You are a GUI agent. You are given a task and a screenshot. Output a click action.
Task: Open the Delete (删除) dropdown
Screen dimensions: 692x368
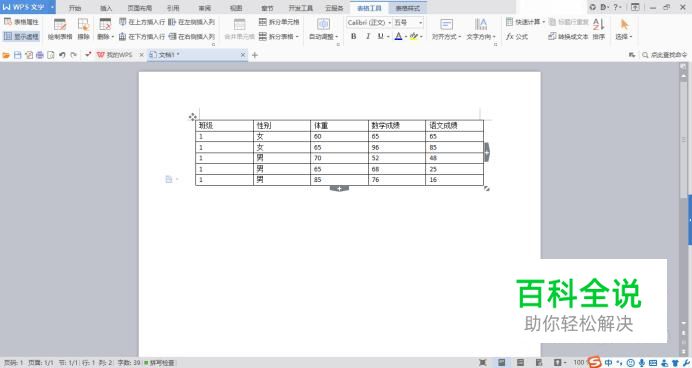[105, 30]
